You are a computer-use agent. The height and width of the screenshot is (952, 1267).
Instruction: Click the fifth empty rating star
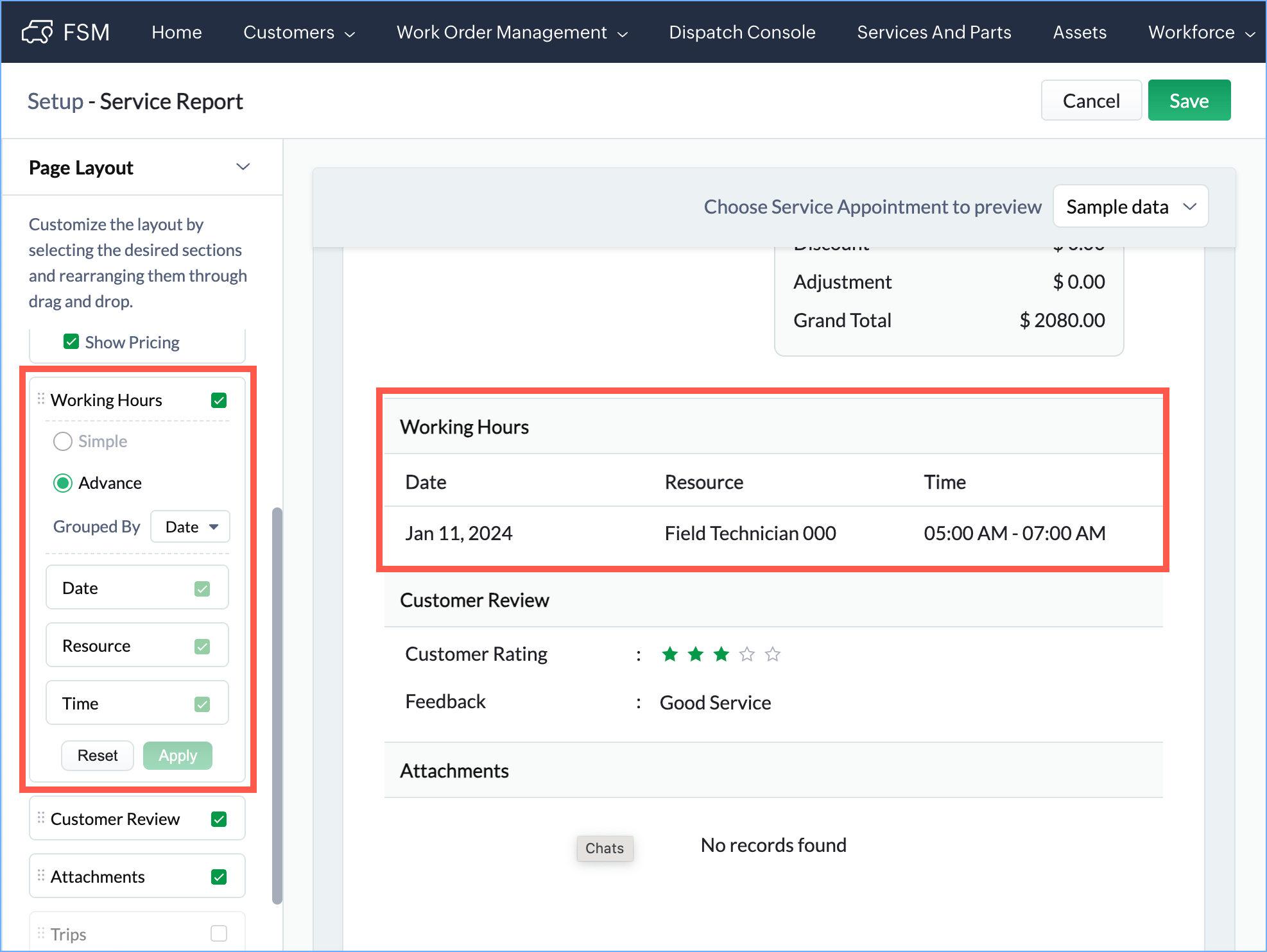(773, 654)
